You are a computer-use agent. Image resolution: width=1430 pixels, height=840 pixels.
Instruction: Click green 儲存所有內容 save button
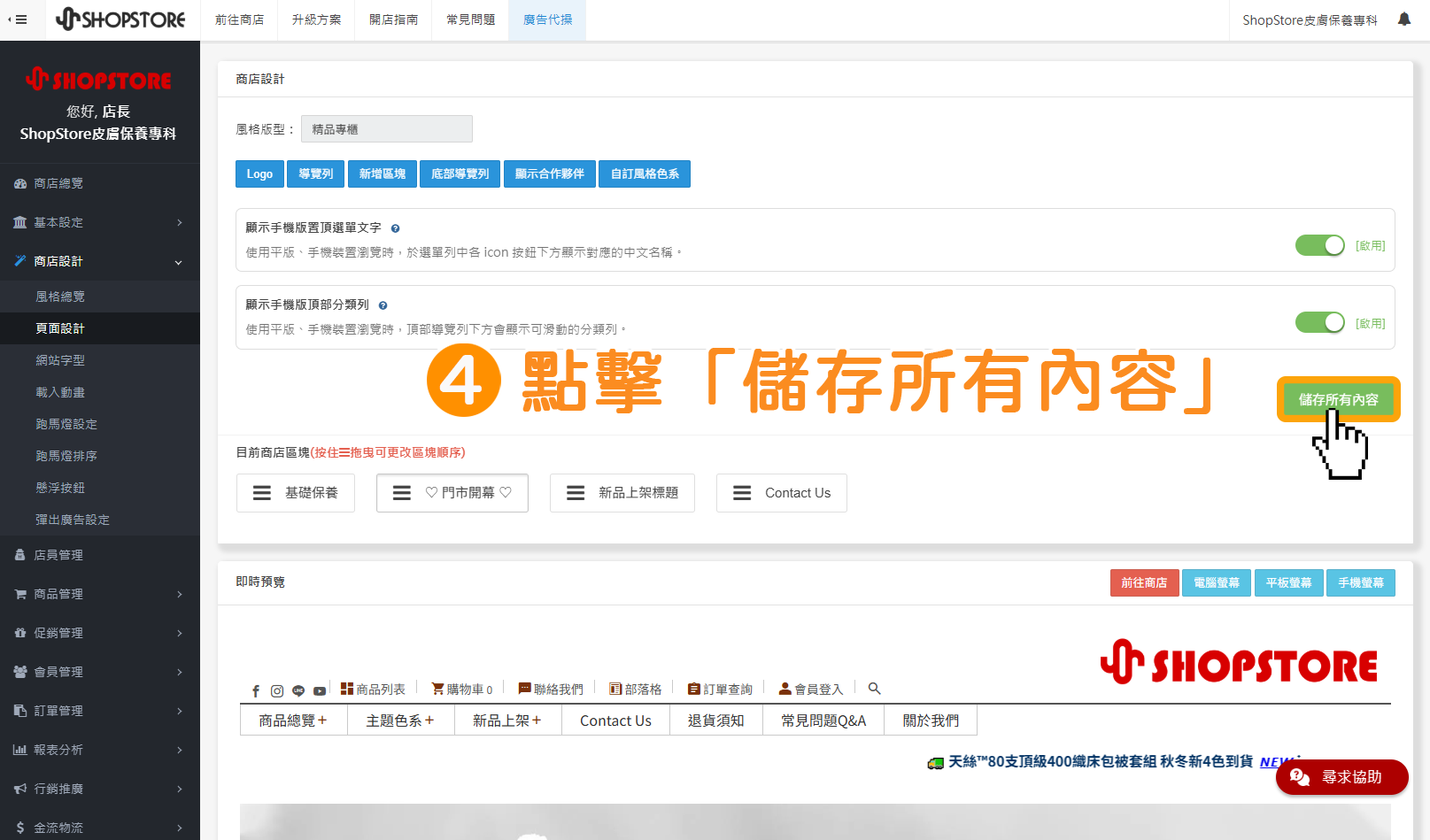[1338, 399]
